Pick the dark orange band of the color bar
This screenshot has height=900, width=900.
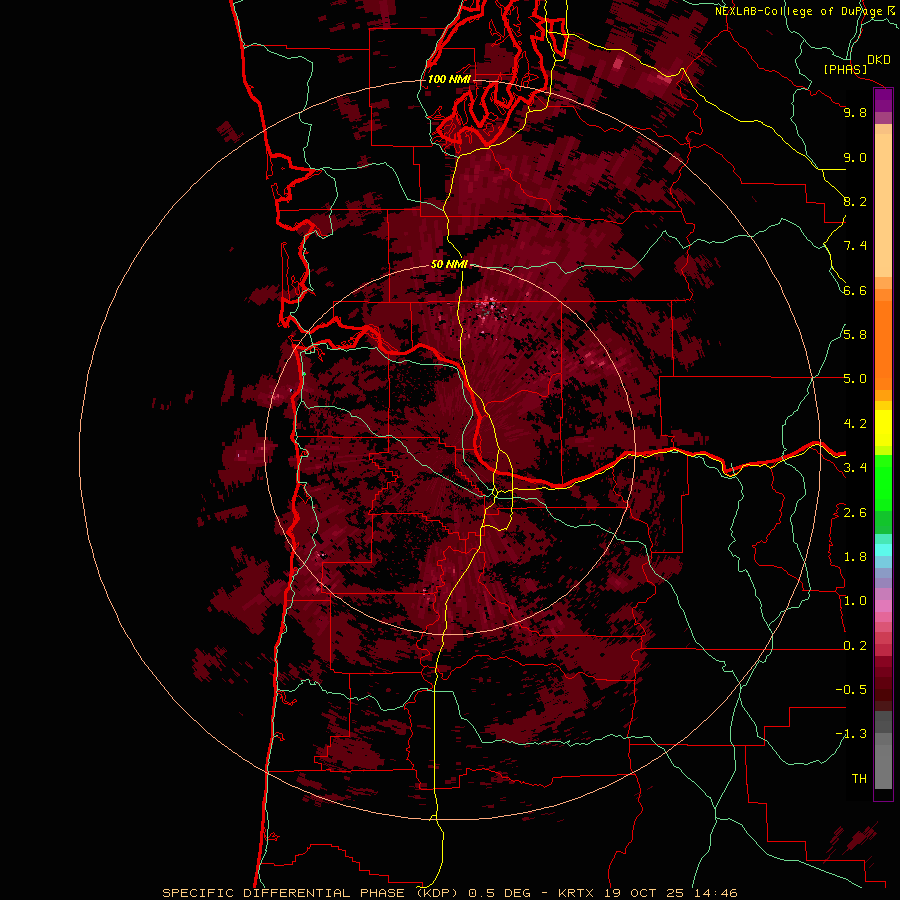[883, 344]
